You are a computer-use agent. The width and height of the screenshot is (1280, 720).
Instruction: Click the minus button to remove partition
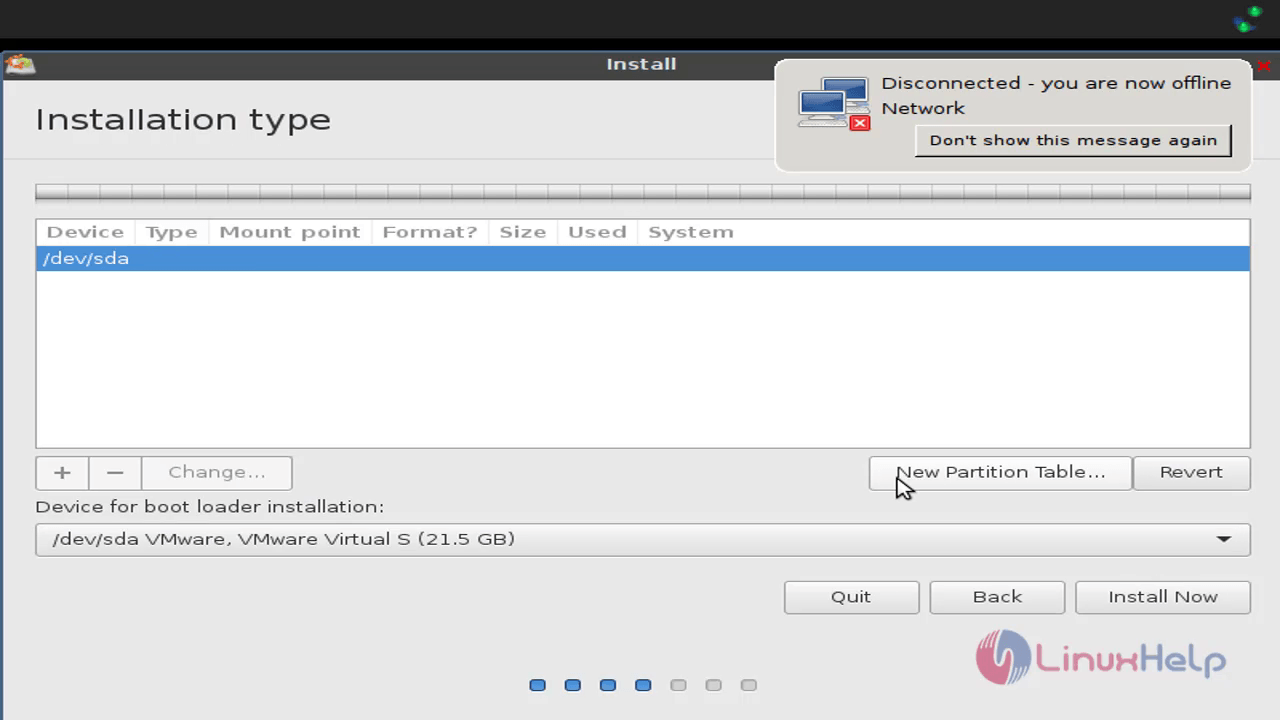coord(115,472)
